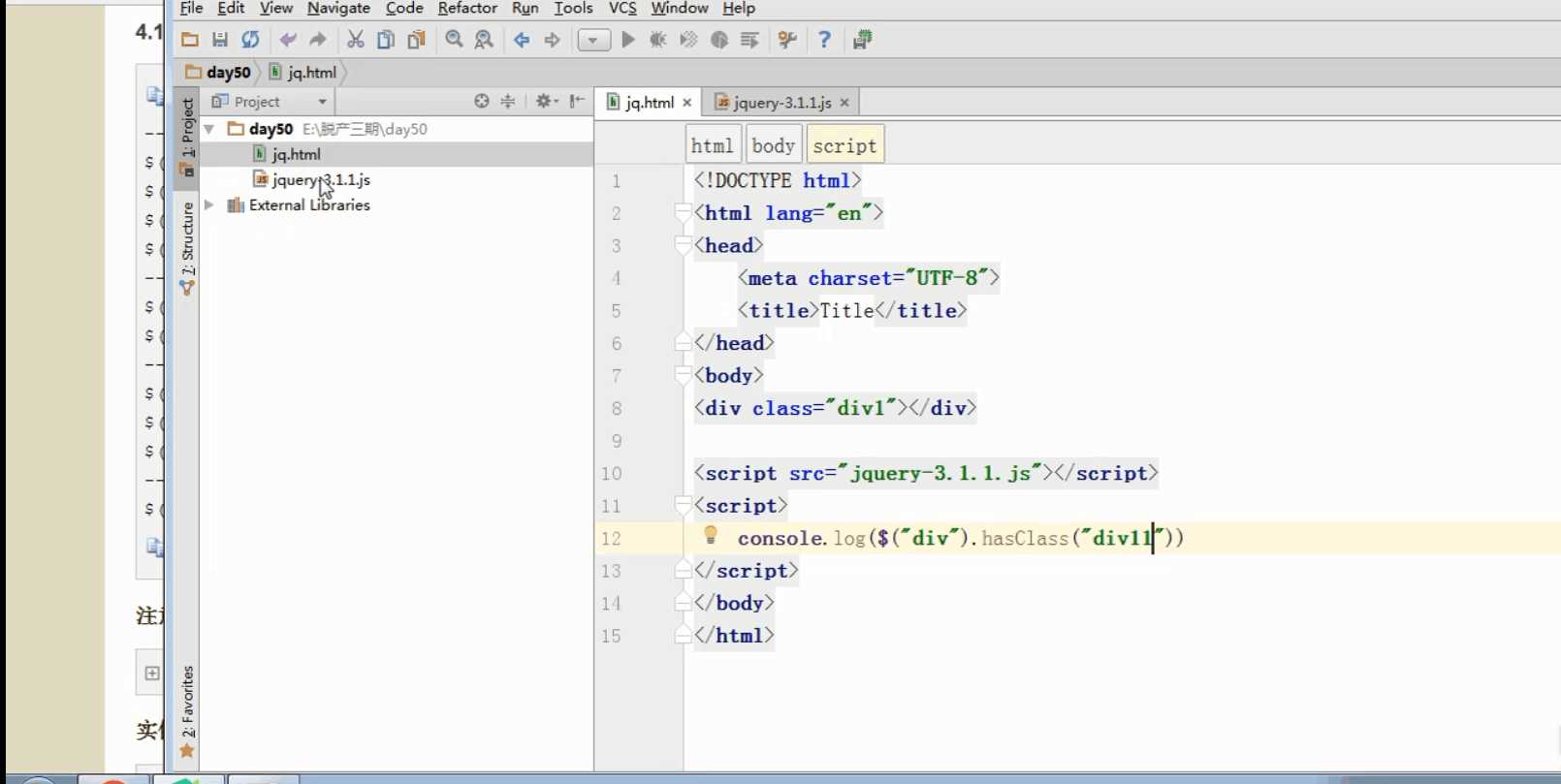
Task: Click the html breadcrumb in editor
Action: (712, 145)
